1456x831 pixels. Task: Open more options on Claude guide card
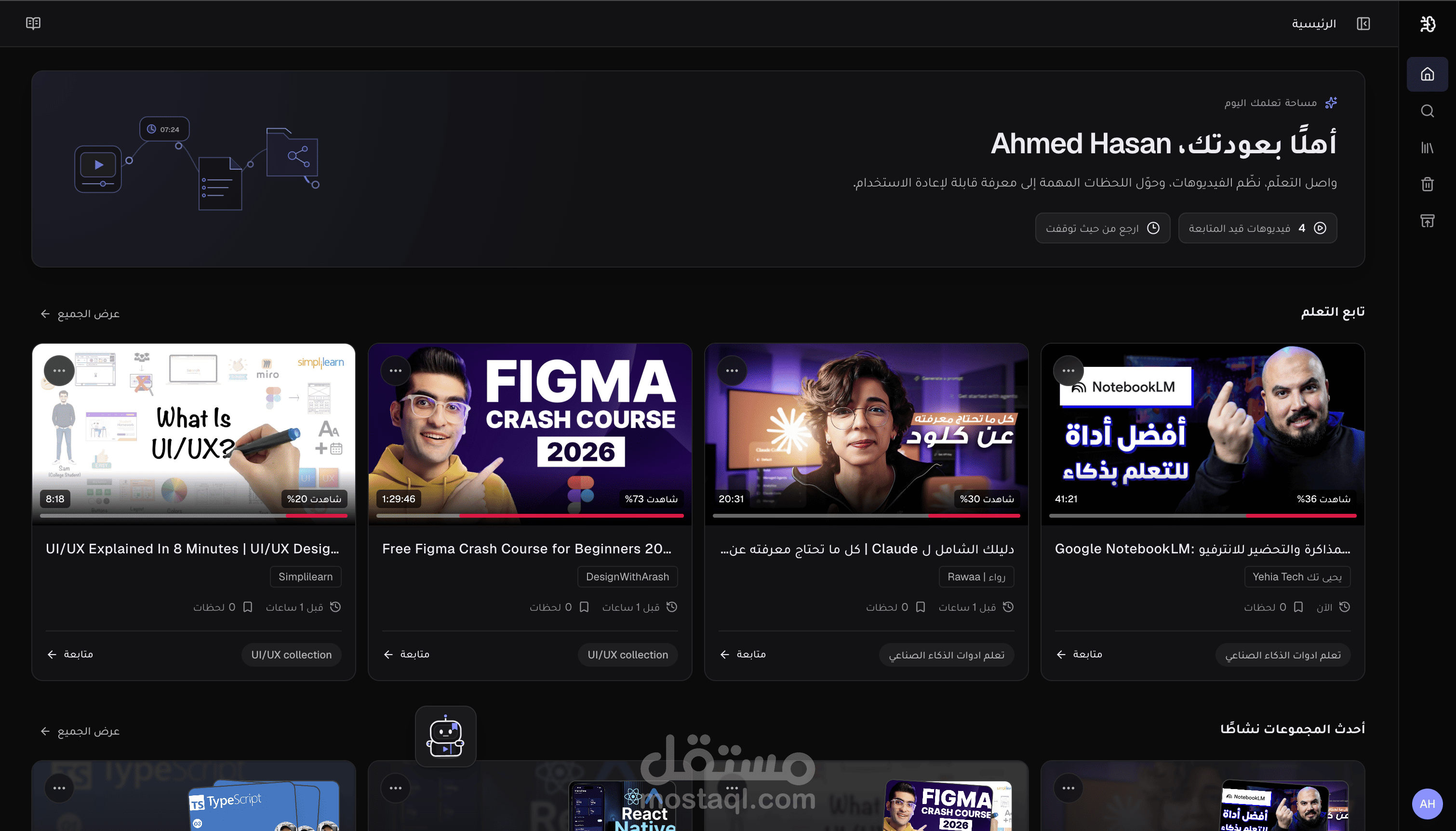732,371
